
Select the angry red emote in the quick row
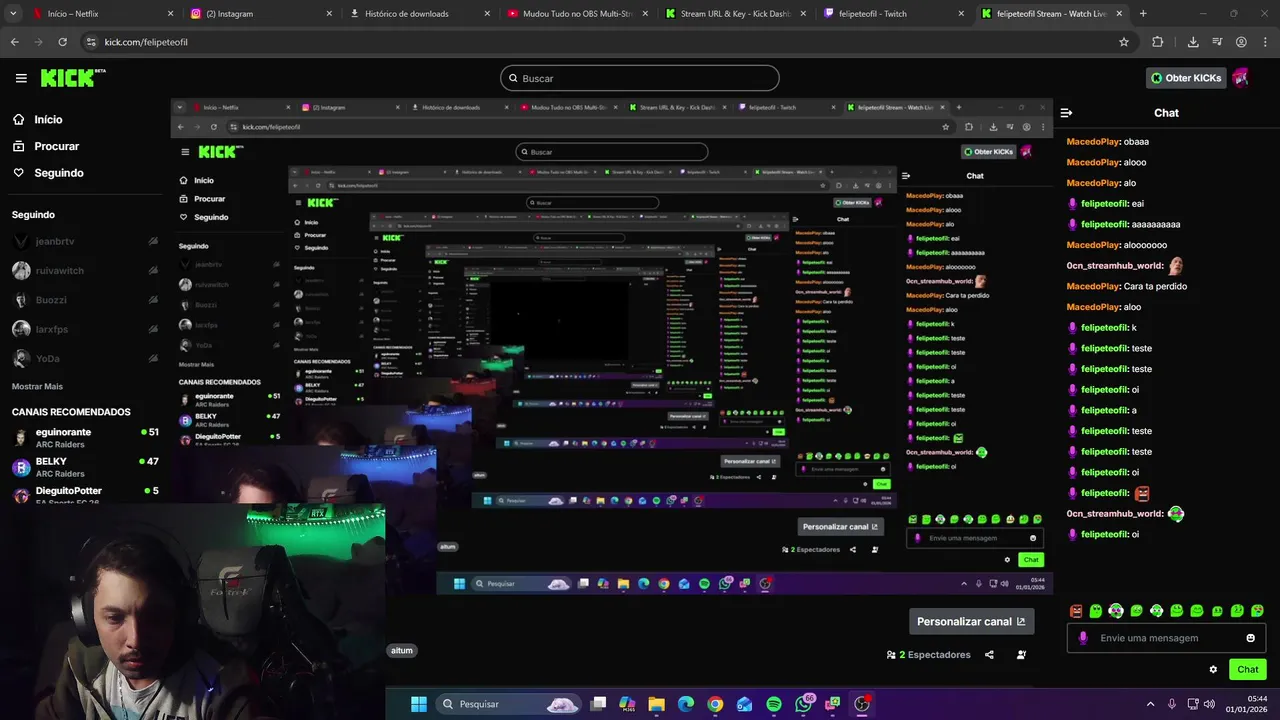pos(1076,611)
